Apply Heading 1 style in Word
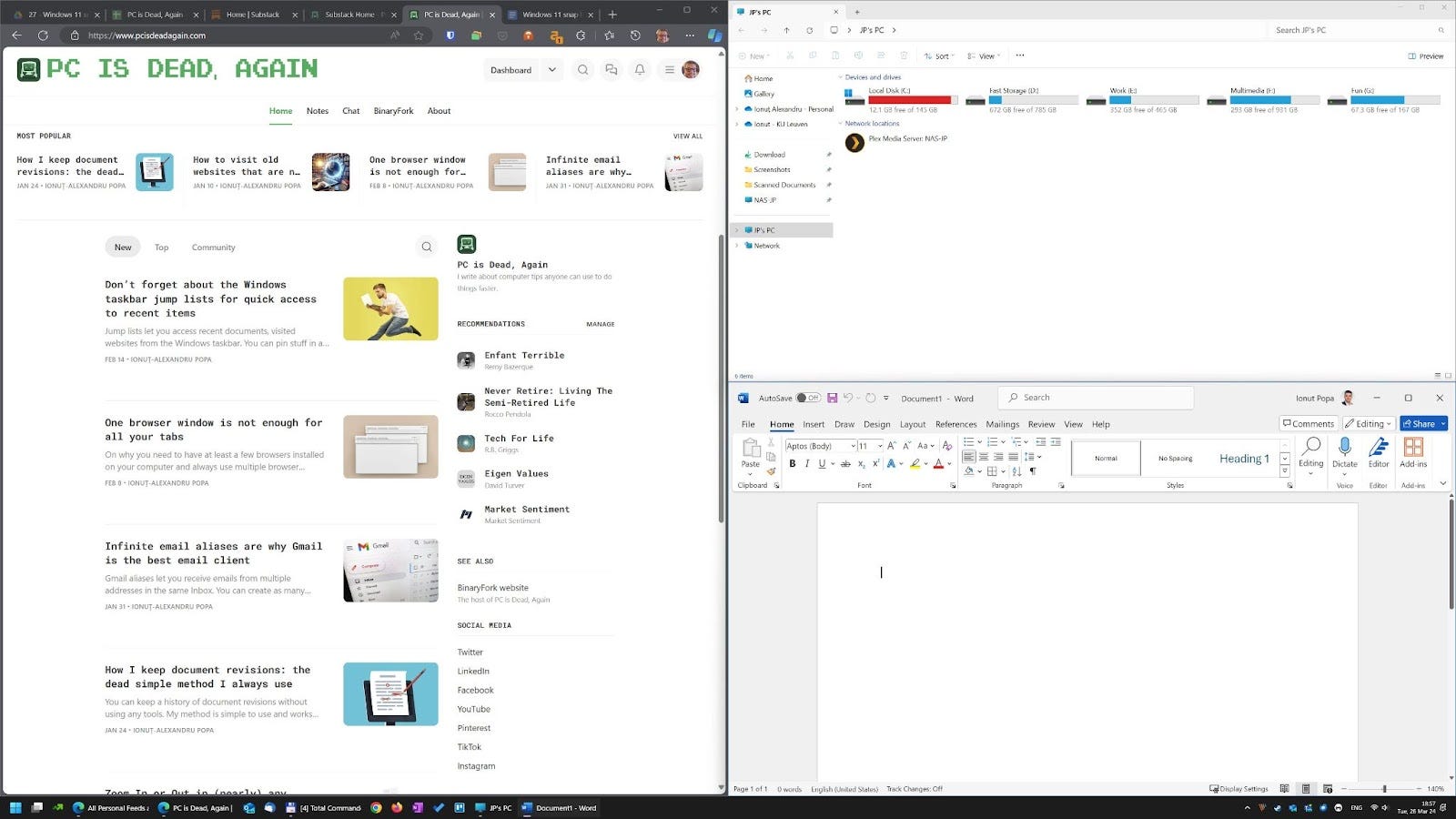The image size is (1456, 819). tap(1244, 459)
